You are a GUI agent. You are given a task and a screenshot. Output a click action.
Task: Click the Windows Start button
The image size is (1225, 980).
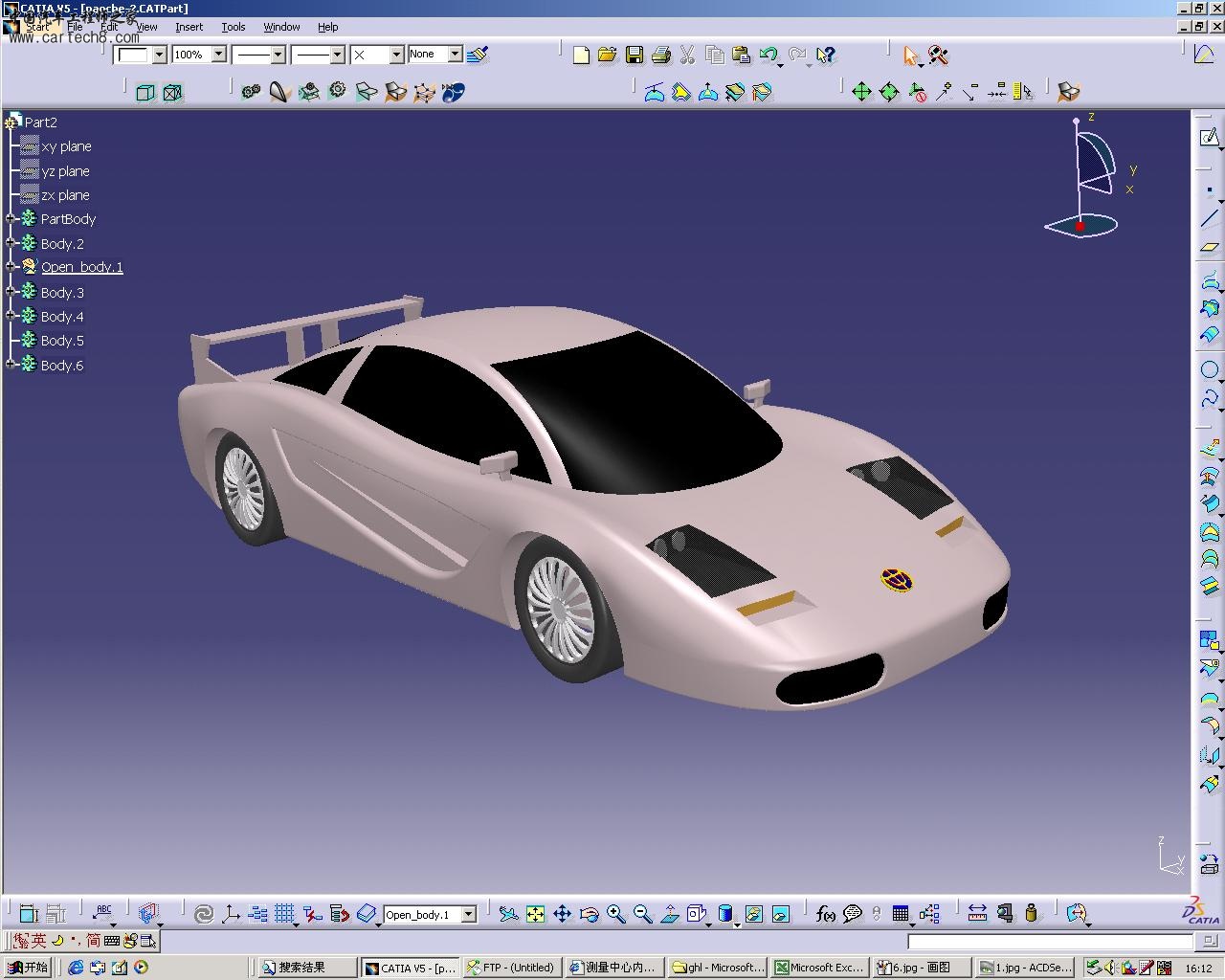click(x=28, y=968)
